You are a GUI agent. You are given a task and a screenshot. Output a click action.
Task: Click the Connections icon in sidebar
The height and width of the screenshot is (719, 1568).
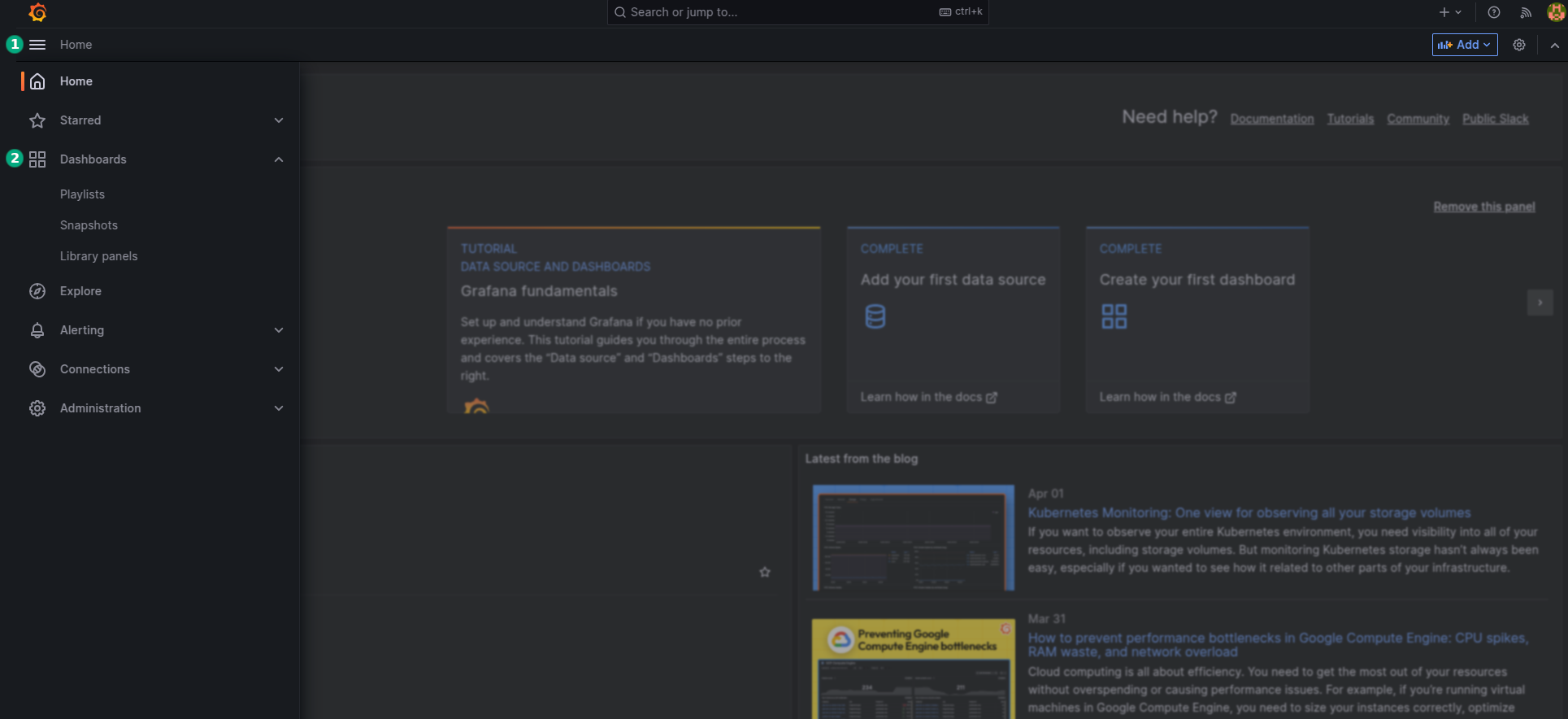(x=37, y=369)
